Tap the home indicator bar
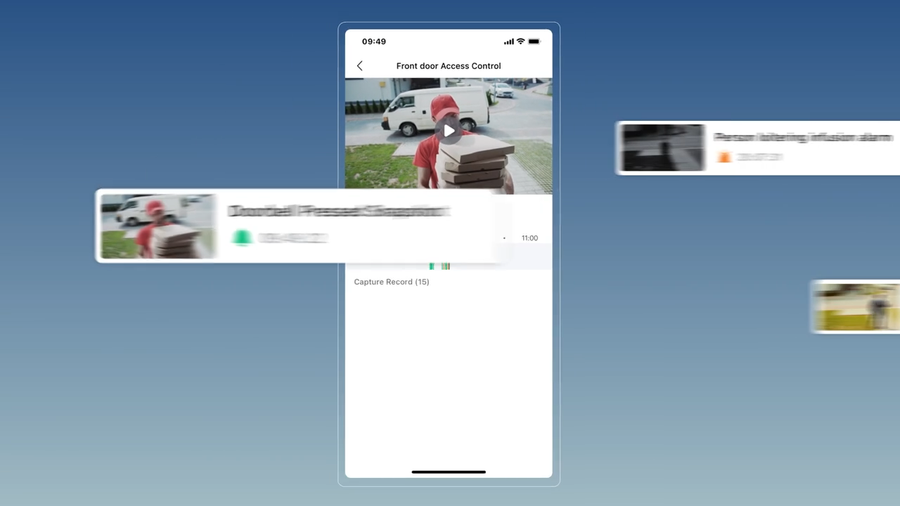This screenshot has height=506, width=900. pos(449,472)
